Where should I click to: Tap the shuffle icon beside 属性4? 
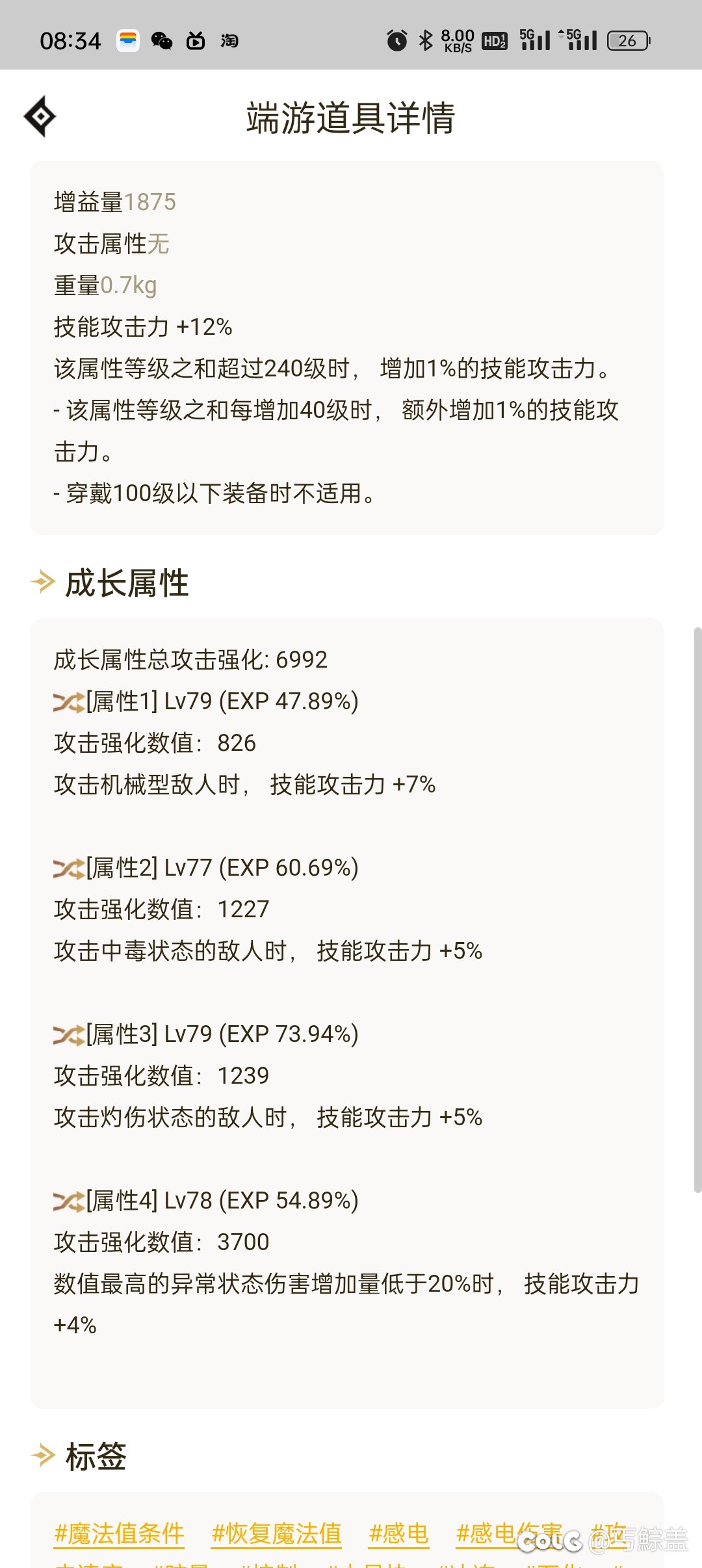68,1201
